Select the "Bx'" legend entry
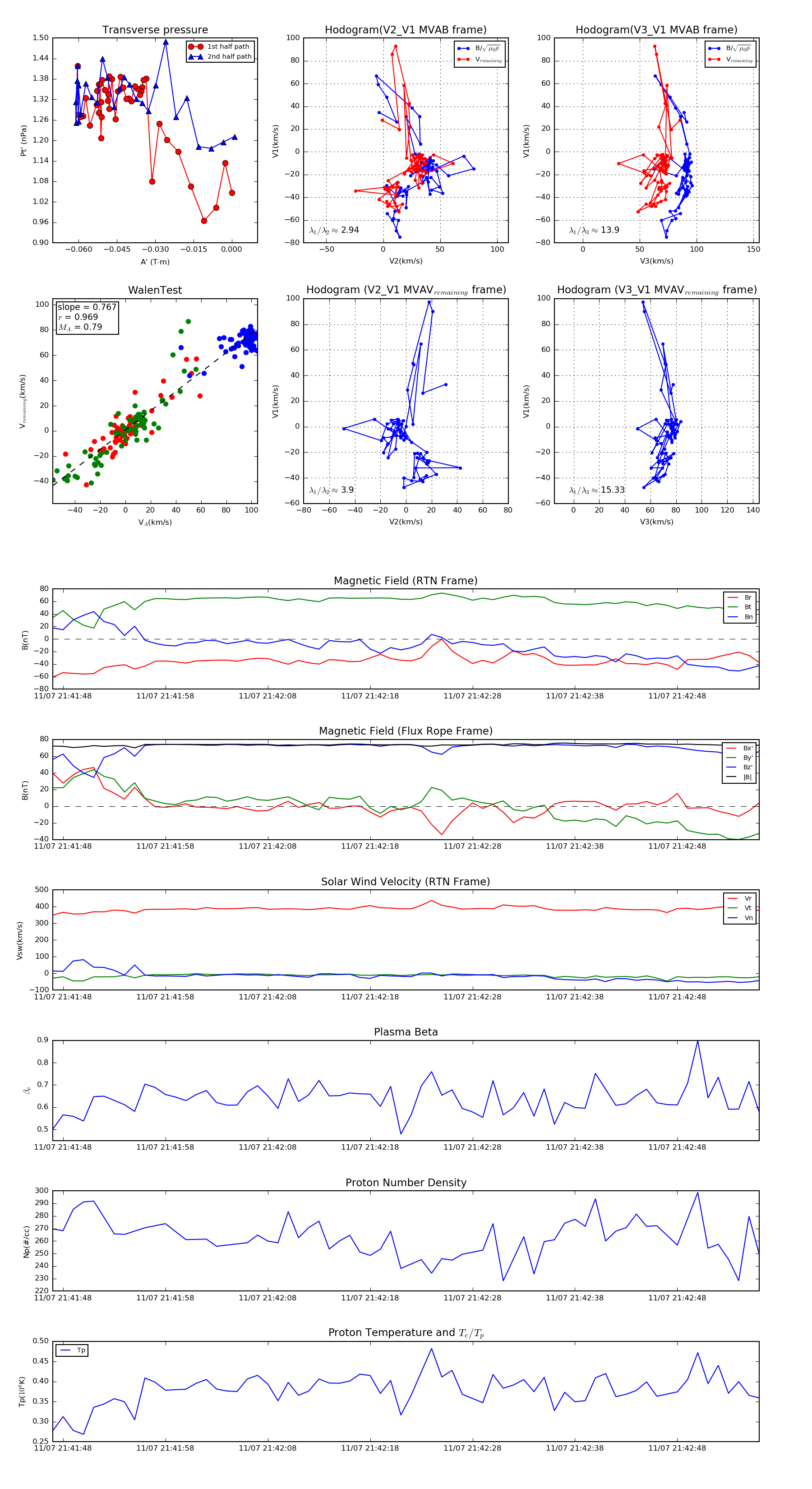This screenshot has width=812, height=1489. click(740, 748)
